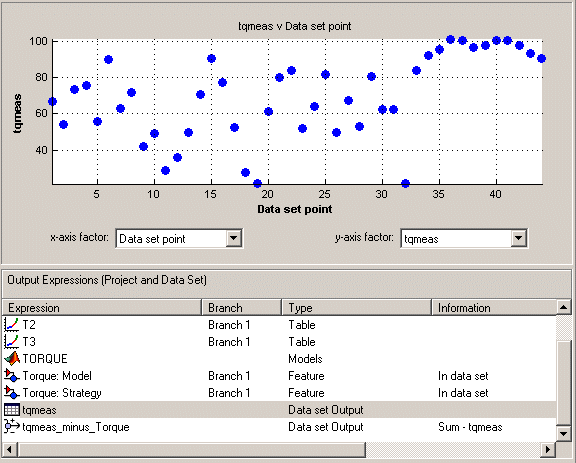Click the horizontal scroll right arrow
576x463 pixels.
pos(548,449)
